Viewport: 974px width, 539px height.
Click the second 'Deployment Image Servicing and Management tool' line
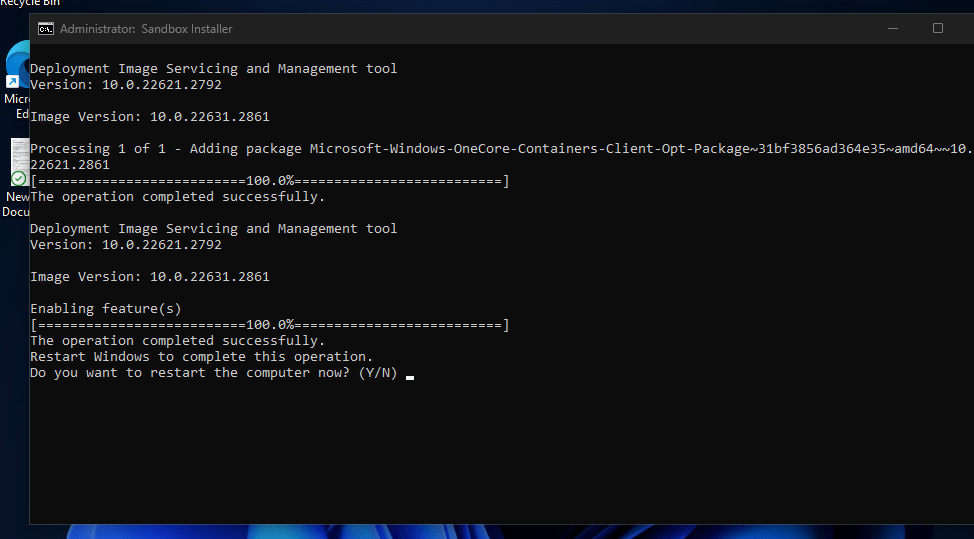pyautogui.click(x=214, y=229)
